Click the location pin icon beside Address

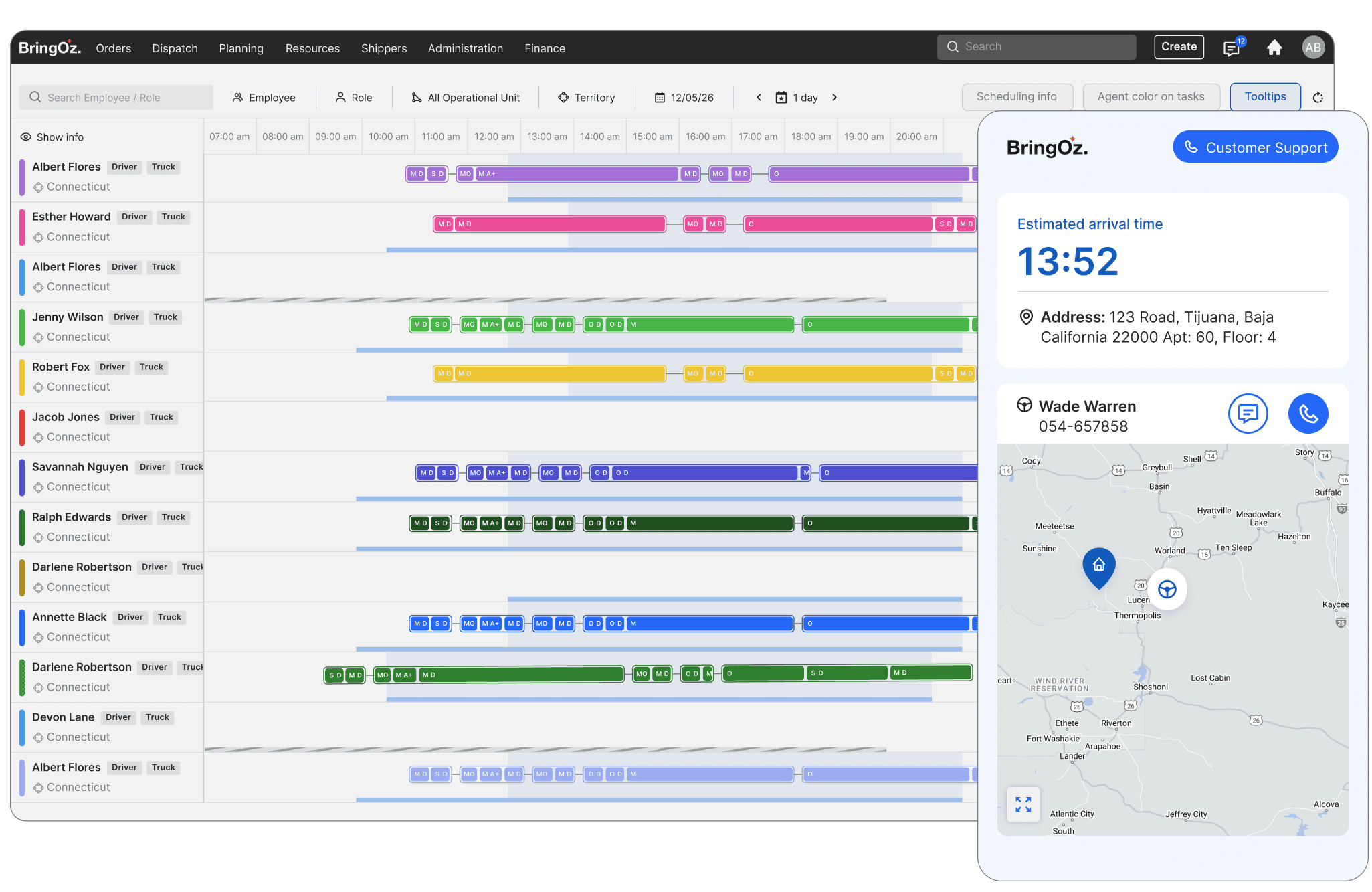click(1025, 317)
